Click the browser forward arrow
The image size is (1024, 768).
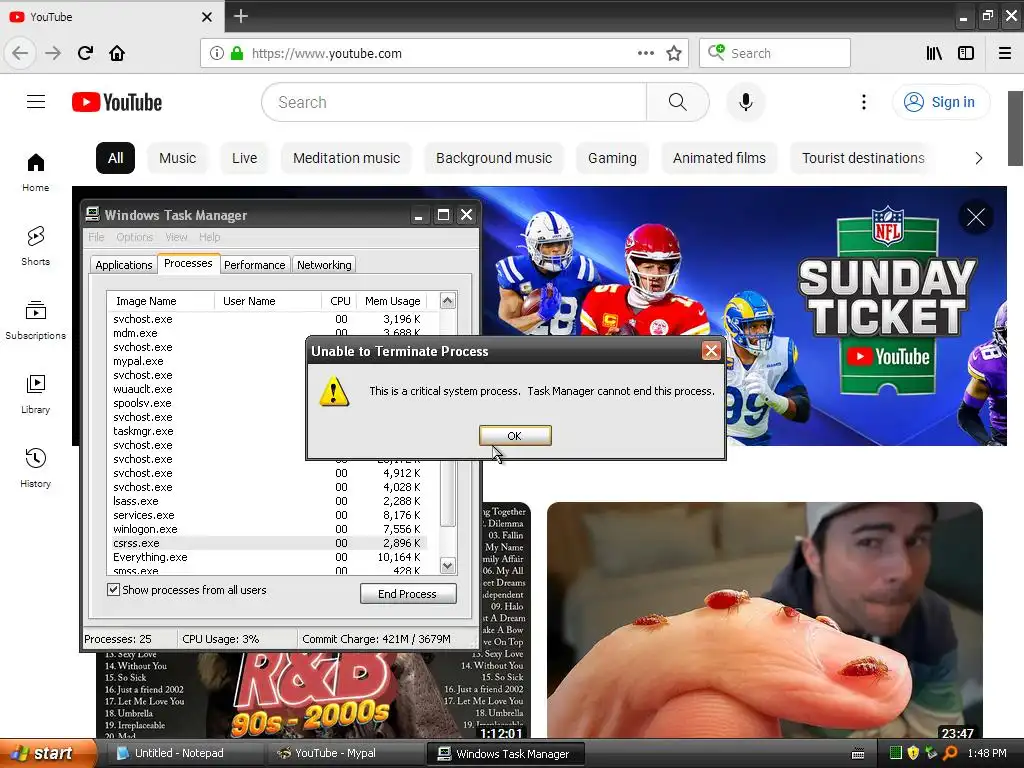(x=53, y=53)
